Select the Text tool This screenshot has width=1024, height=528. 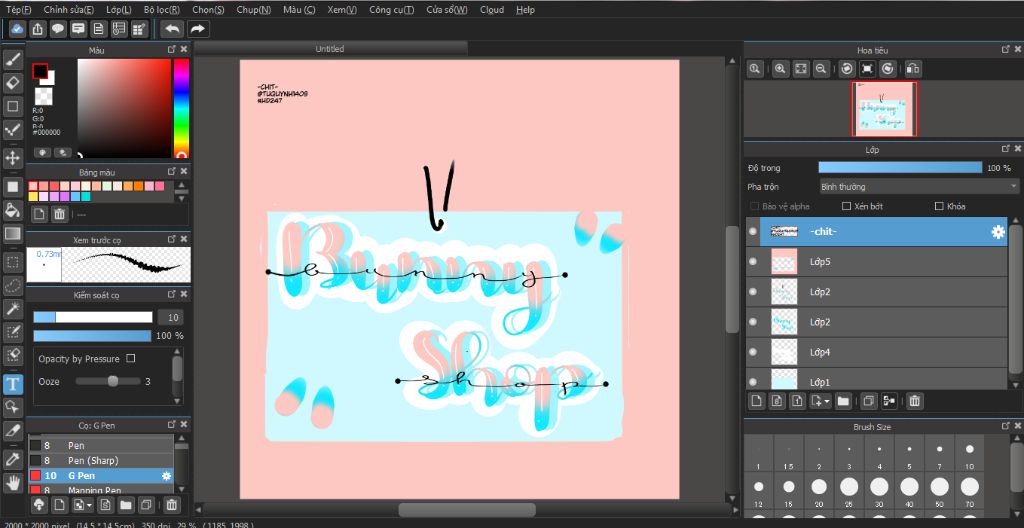tap(12, 384)
